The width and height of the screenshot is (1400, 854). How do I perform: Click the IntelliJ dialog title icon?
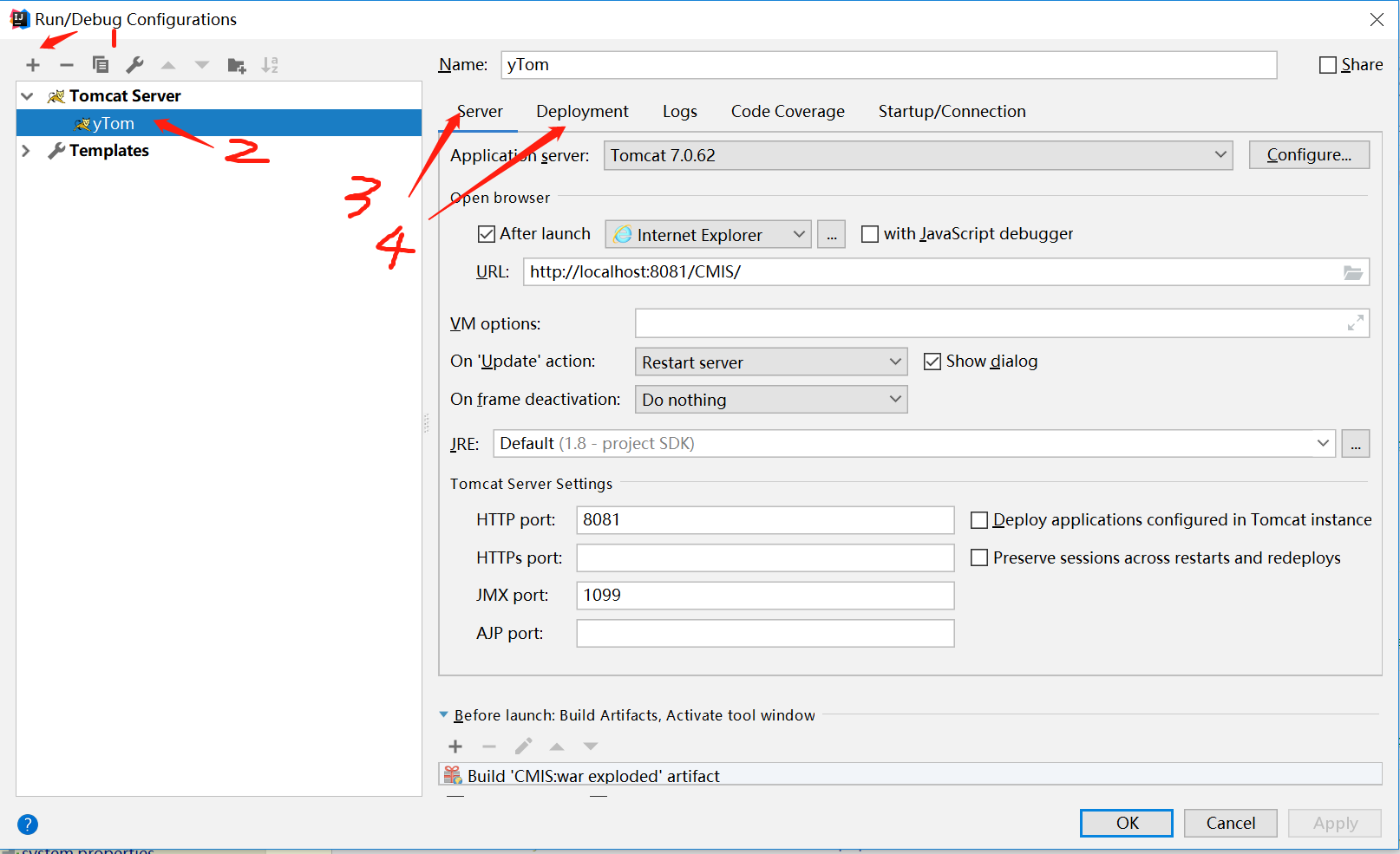[19, 19]
